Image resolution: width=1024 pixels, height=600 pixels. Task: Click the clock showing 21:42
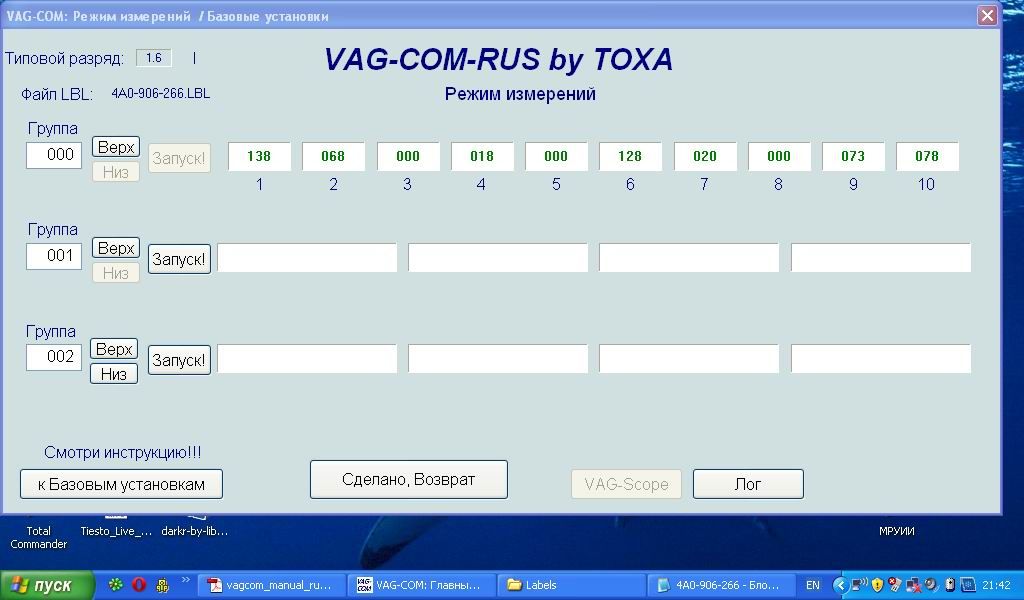click(996, 585)
